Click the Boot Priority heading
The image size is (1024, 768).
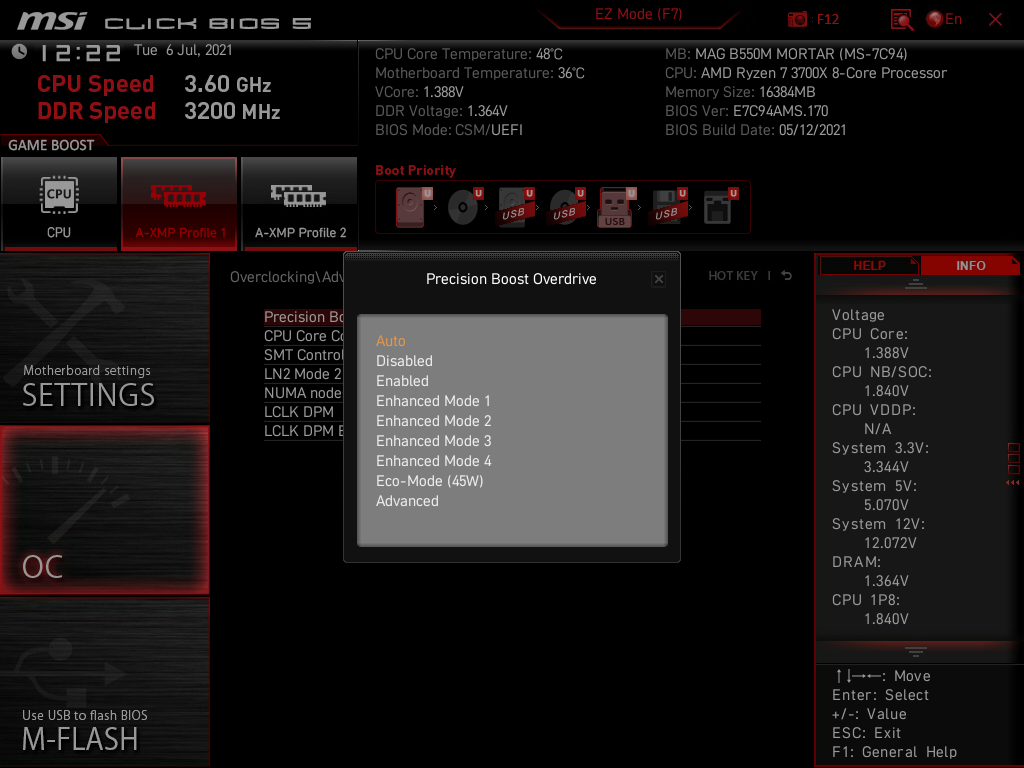415,170
